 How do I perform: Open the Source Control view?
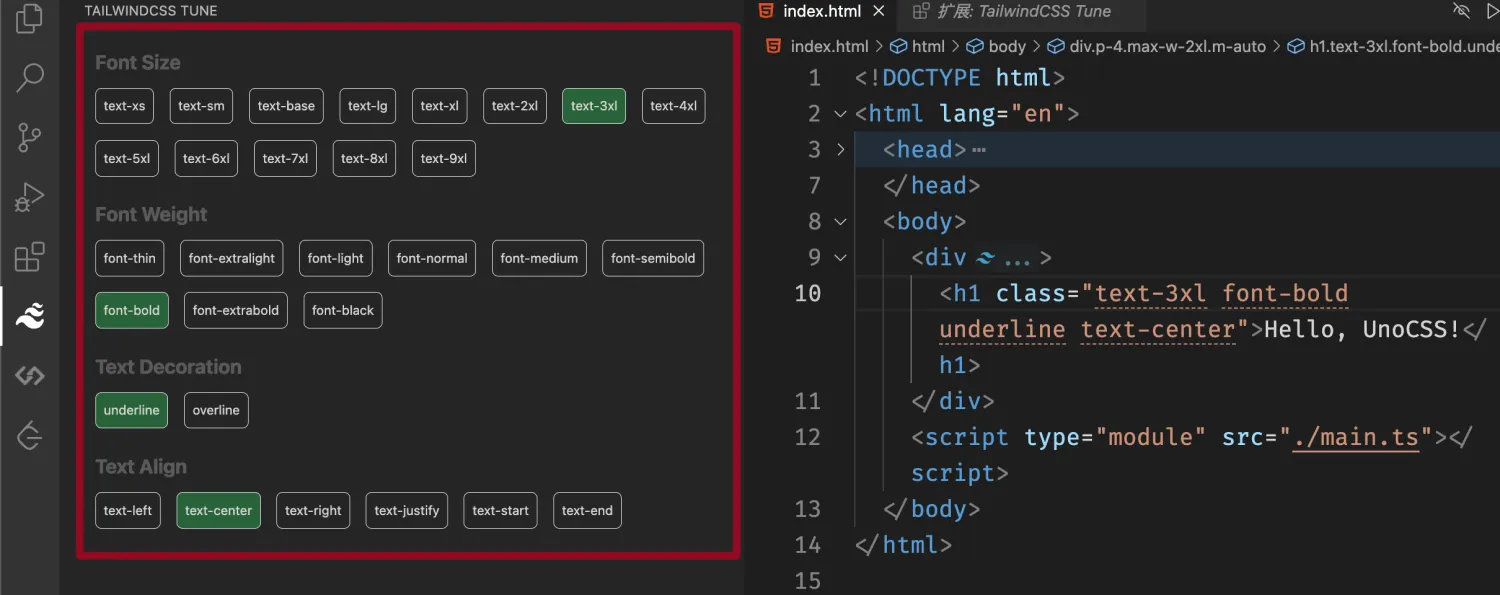30,138
